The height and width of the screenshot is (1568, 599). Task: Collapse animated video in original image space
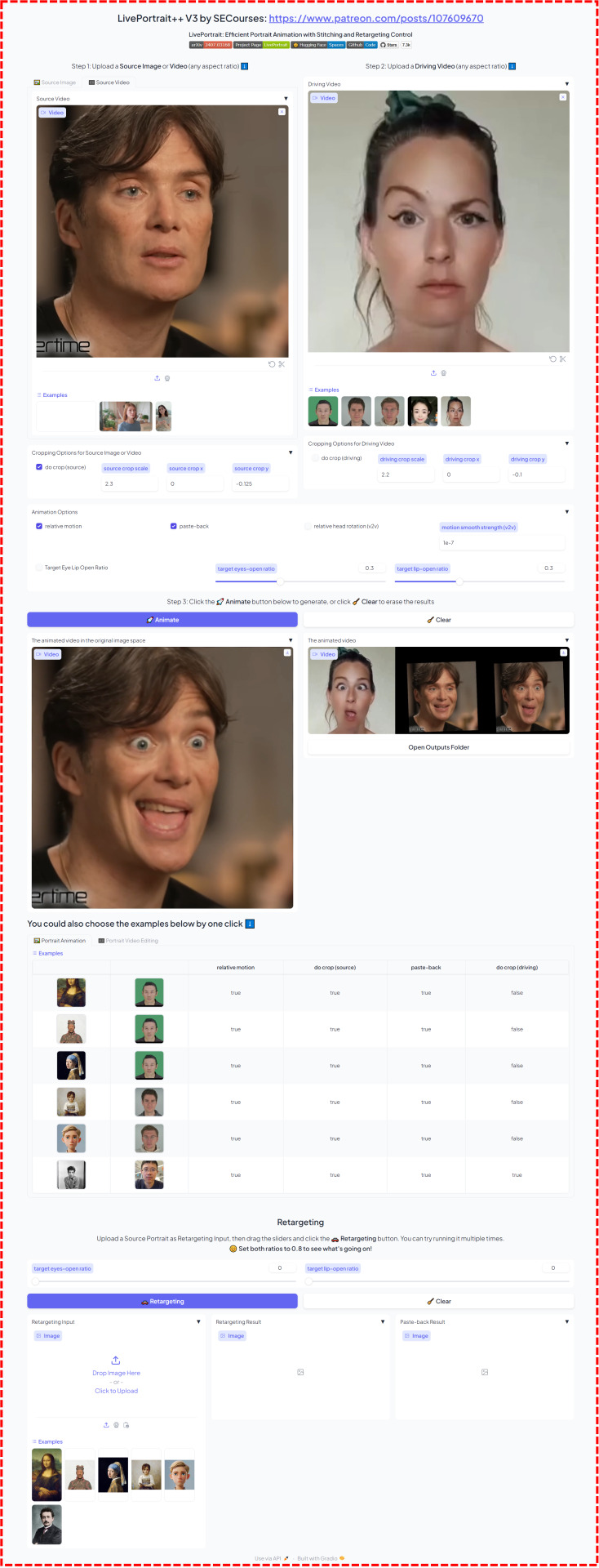point(291,640)
